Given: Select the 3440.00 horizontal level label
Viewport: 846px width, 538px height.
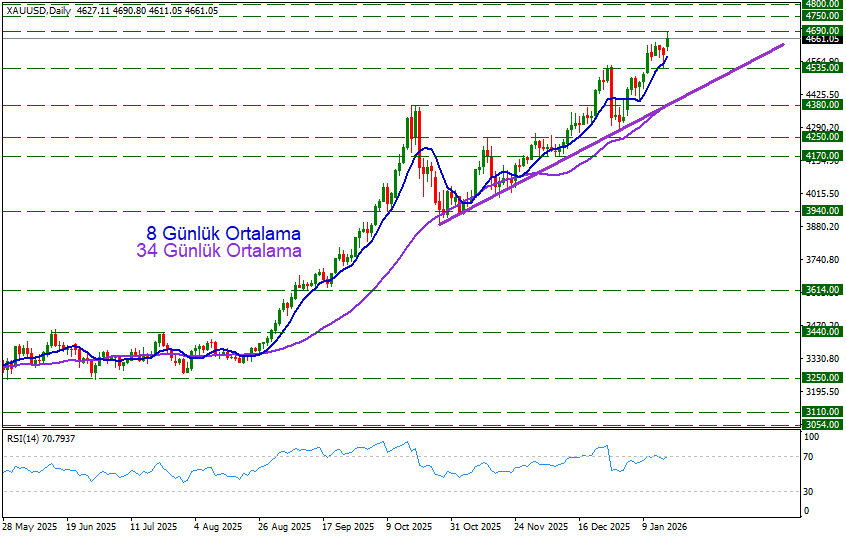Looking at the screenshot, I should (x=821, y=332).
